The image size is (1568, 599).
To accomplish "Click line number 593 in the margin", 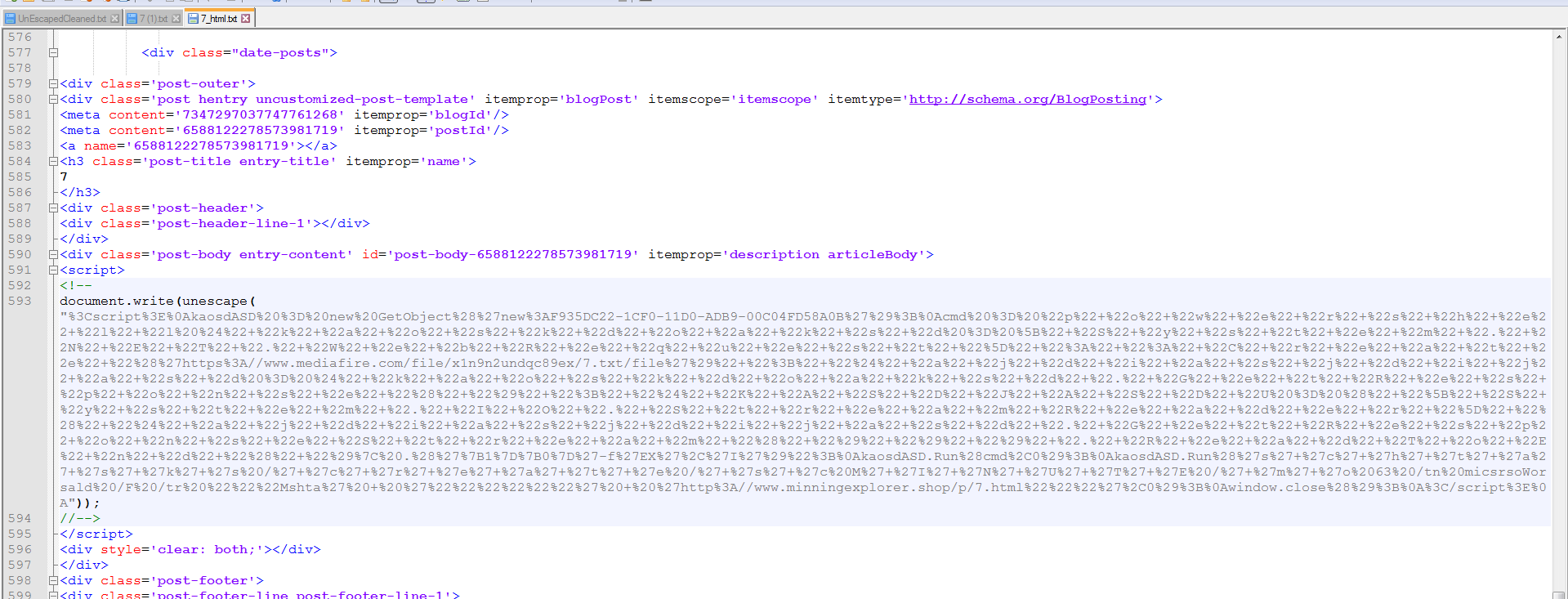I will coord(20,301).
